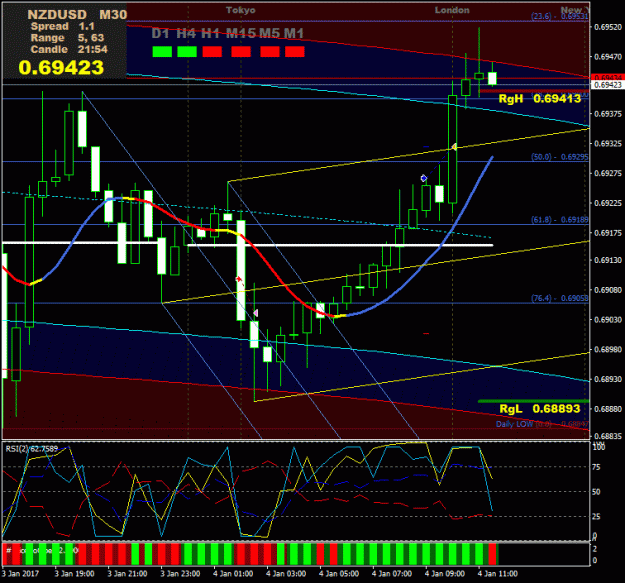Click the red 0.69424 price tag on axis
The image size is (625, 583).
click(607, 77)
